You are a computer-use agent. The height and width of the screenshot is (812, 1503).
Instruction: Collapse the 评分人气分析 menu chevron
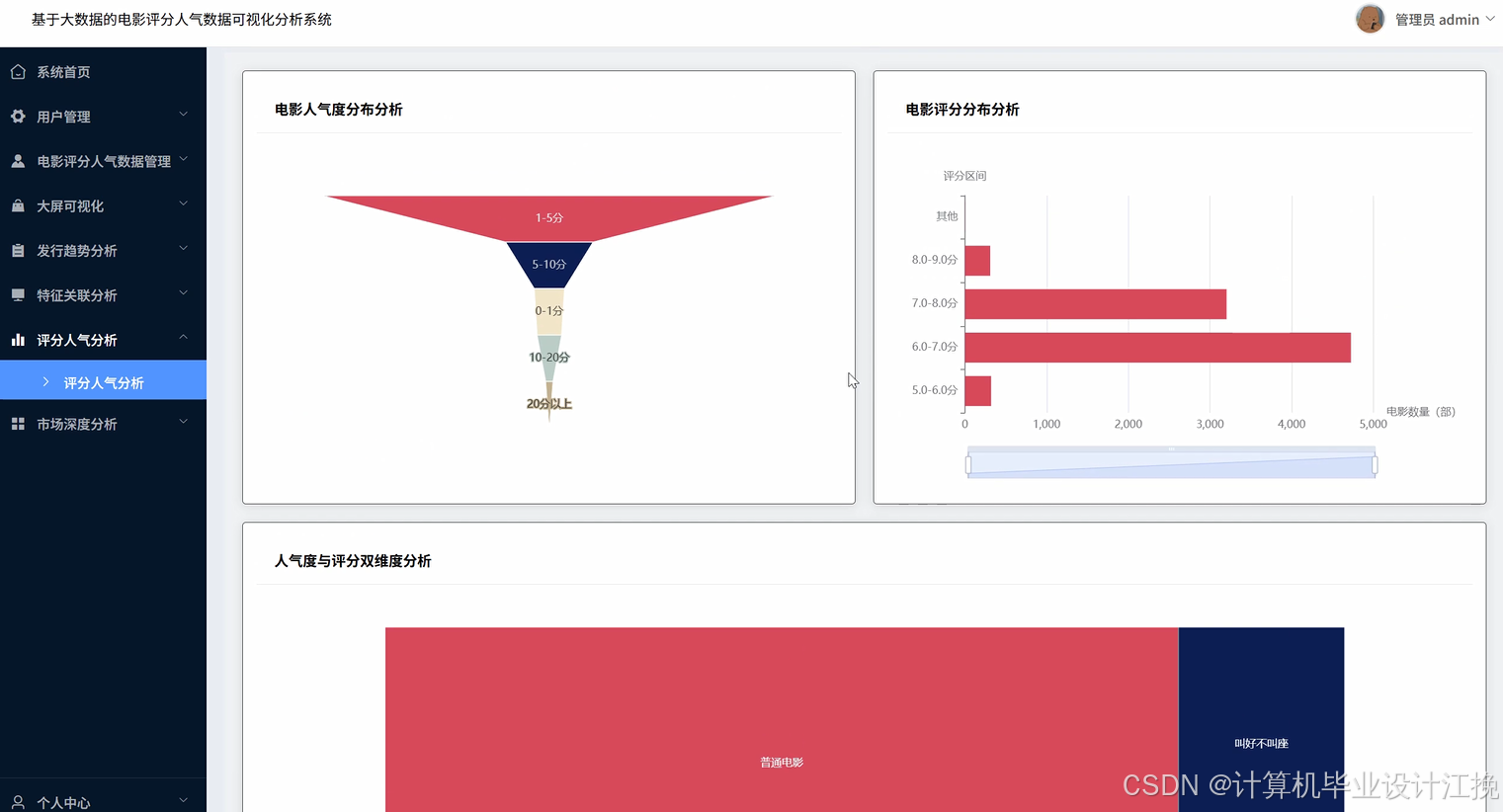(184, 338)
